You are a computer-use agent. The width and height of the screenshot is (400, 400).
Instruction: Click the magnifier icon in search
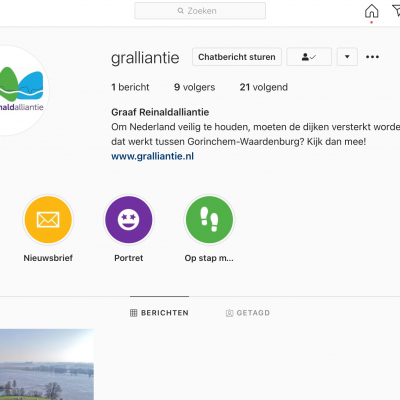click(181, 11)
